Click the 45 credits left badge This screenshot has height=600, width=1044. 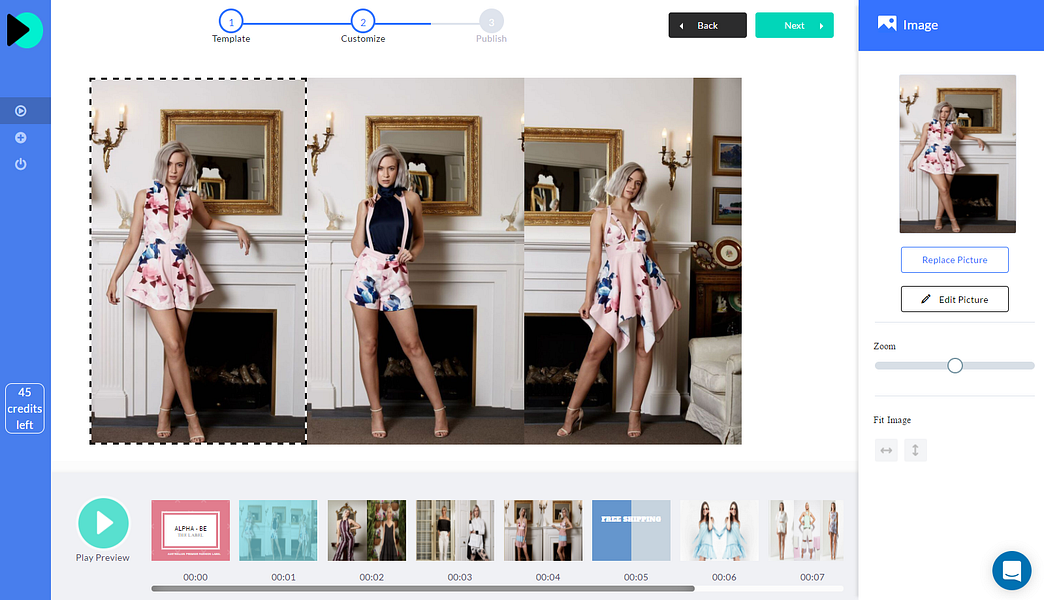25,408
